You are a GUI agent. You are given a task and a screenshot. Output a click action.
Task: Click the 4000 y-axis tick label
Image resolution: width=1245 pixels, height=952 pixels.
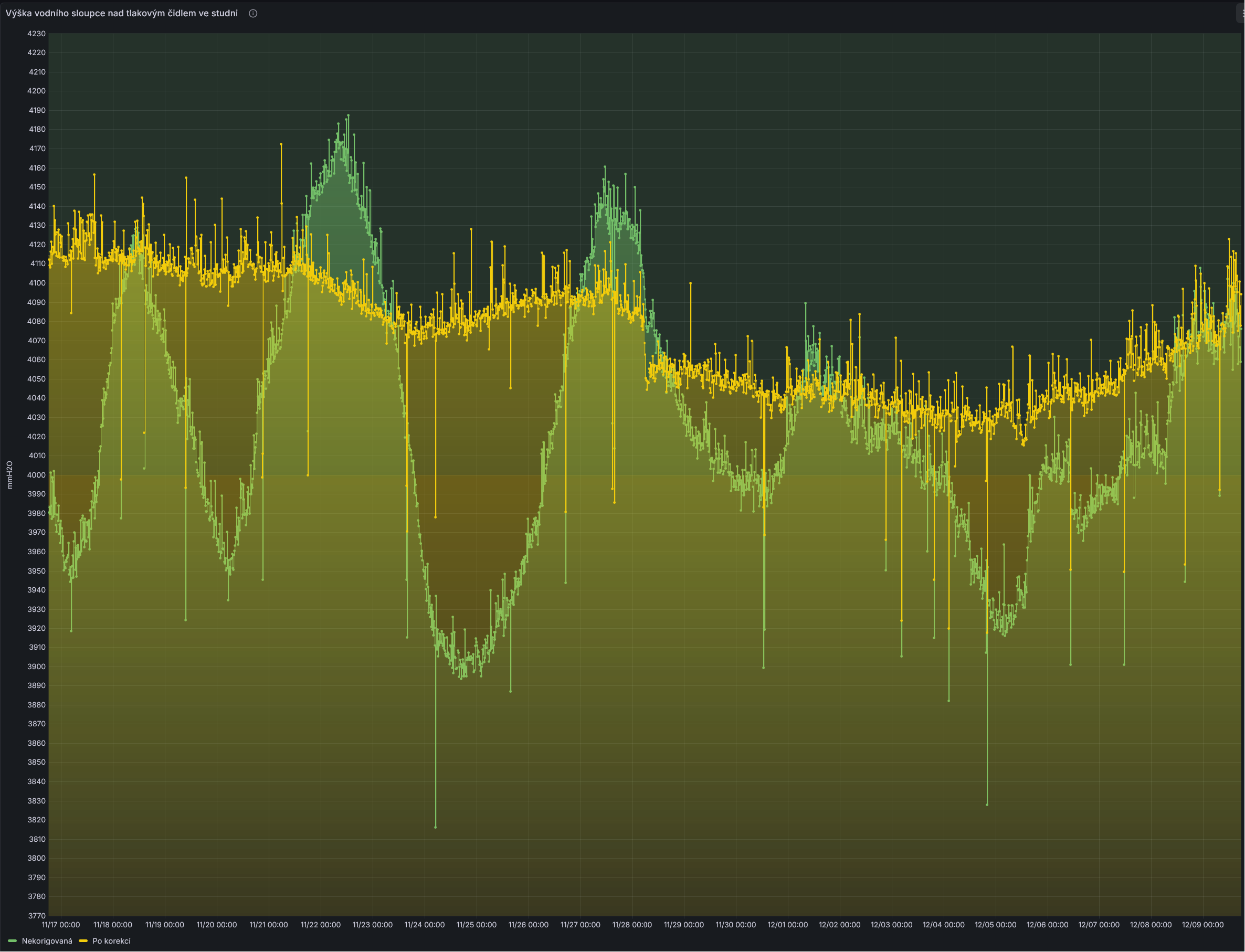(x=36, y=475)
